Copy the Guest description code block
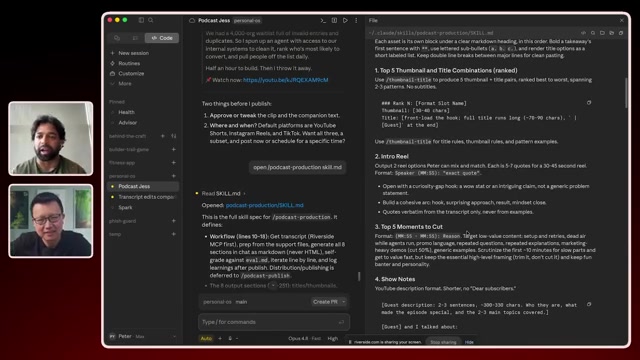 [x=589, y=304]
